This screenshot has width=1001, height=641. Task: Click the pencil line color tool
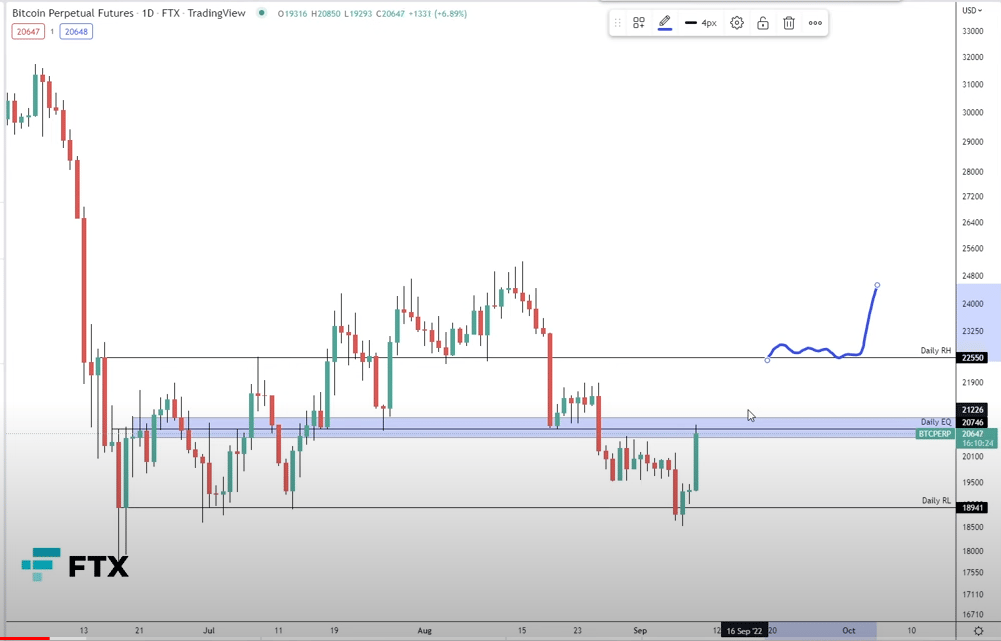point(665,23)
